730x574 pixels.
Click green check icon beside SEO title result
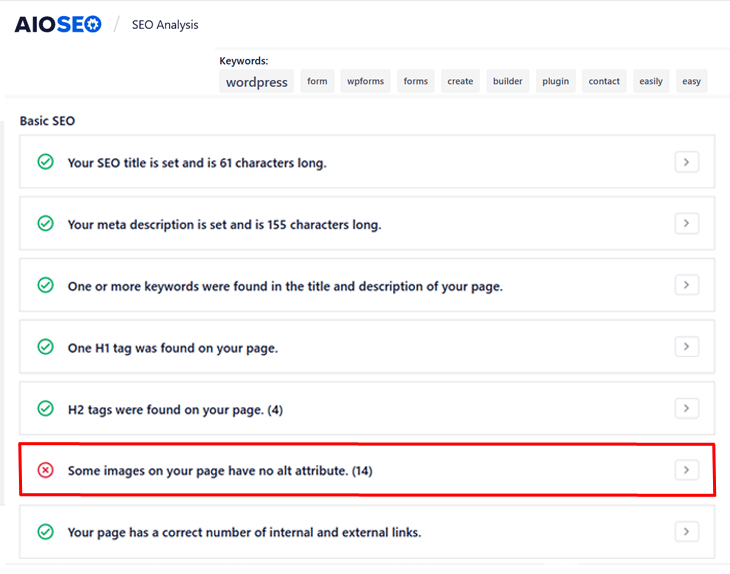tap(46, 162)
